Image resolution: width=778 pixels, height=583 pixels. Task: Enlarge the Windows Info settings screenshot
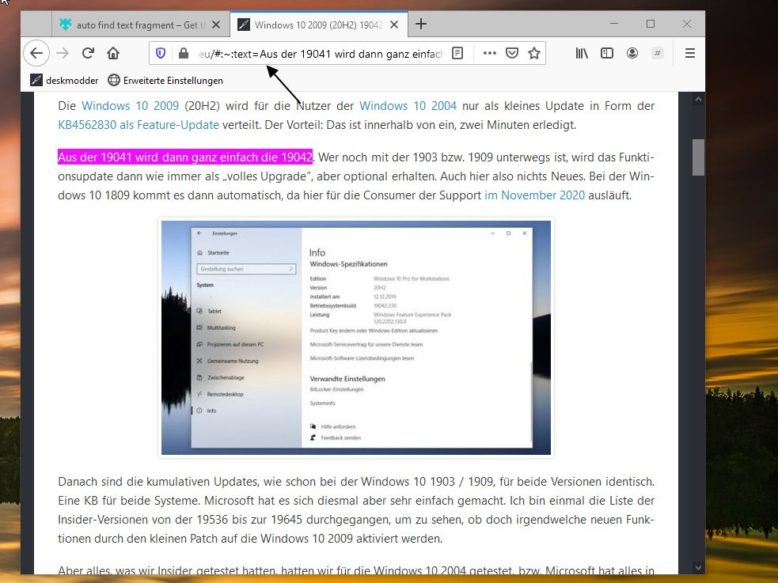click(x=356, y=337)
